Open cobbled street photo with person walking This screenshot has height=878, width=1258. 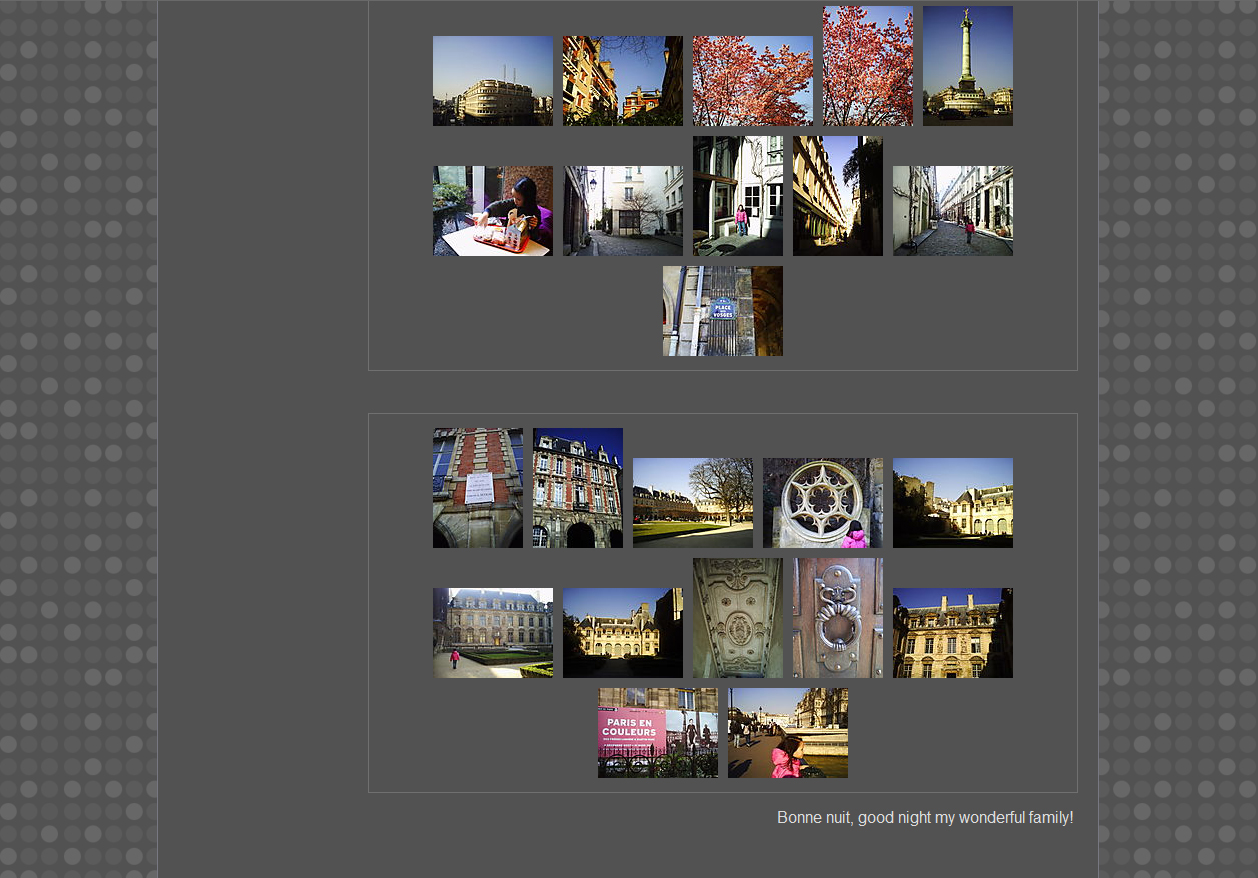952,211
